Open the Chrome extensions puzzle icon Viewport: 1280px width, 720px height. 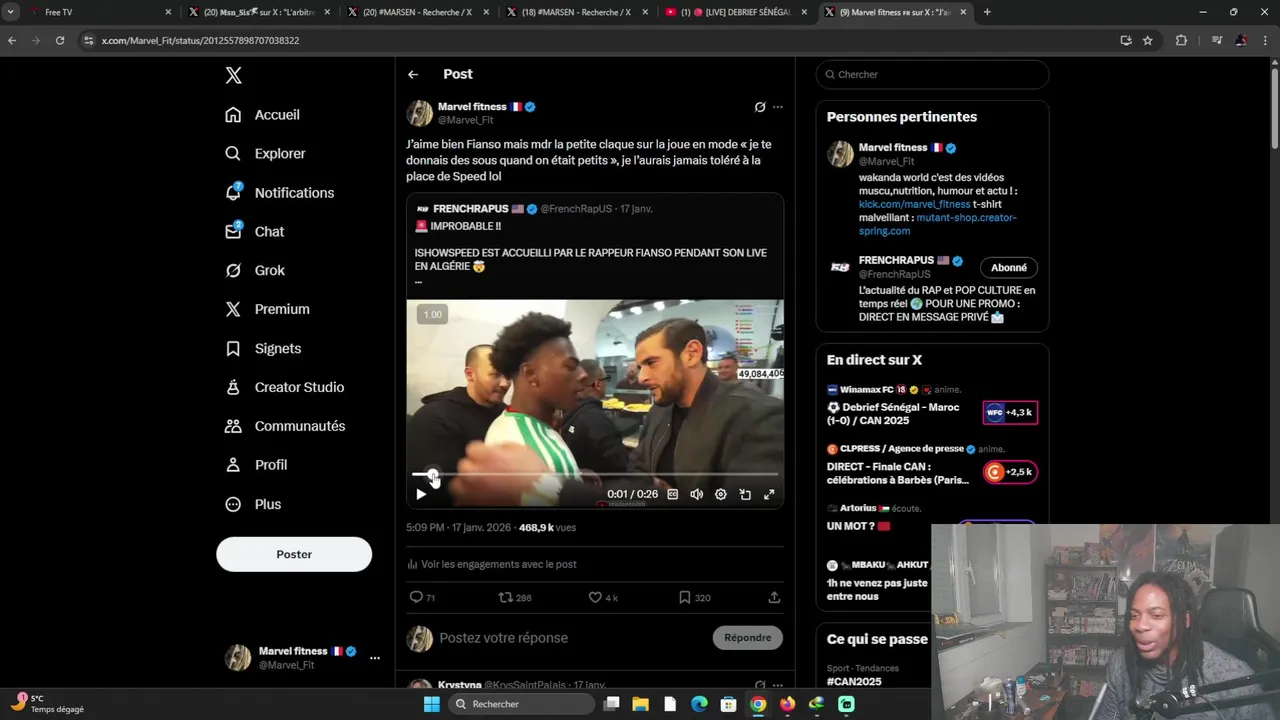click(1182, 40)
